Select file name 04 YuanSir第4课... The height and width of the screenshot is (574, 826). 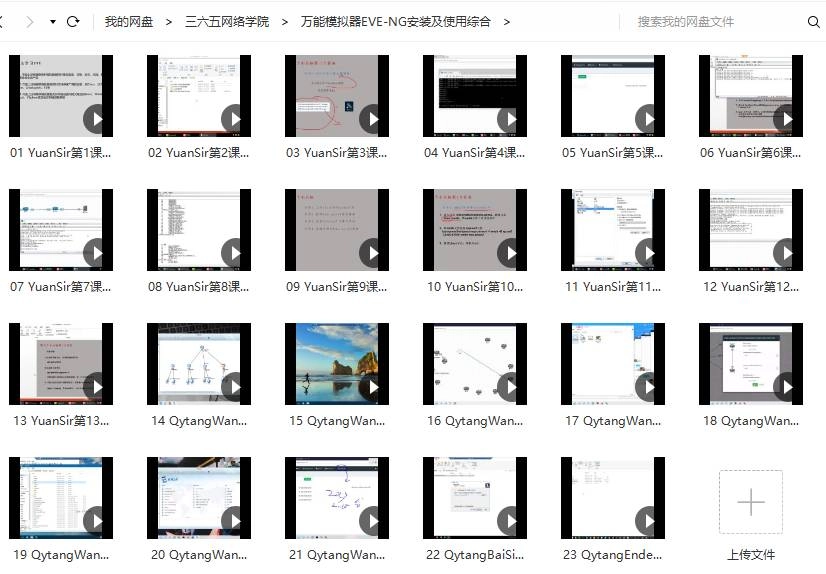(475, 153)
